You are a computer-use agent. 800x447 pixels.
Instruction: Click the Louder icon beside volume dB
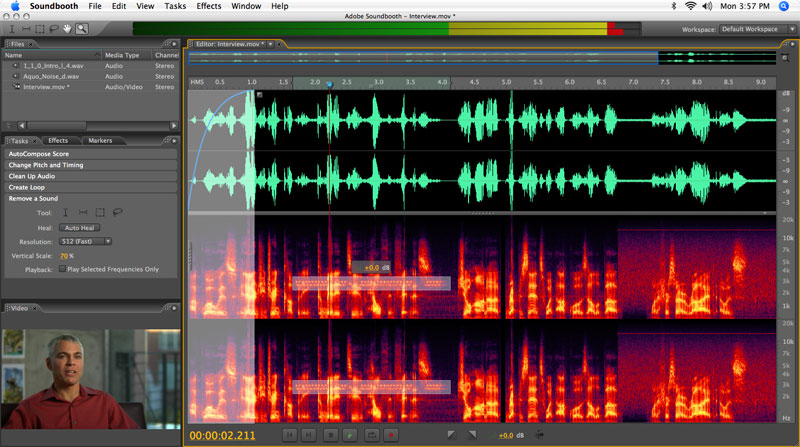pyautogui.click(x=539, y=435)
